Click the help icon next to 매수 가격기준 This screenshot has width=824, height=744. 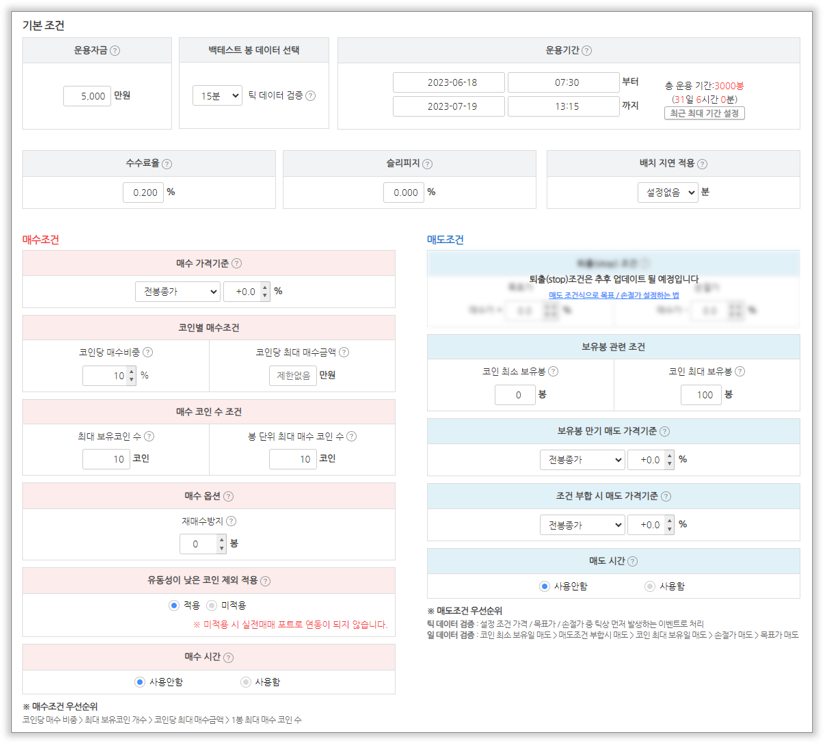[x=237, y=264]
